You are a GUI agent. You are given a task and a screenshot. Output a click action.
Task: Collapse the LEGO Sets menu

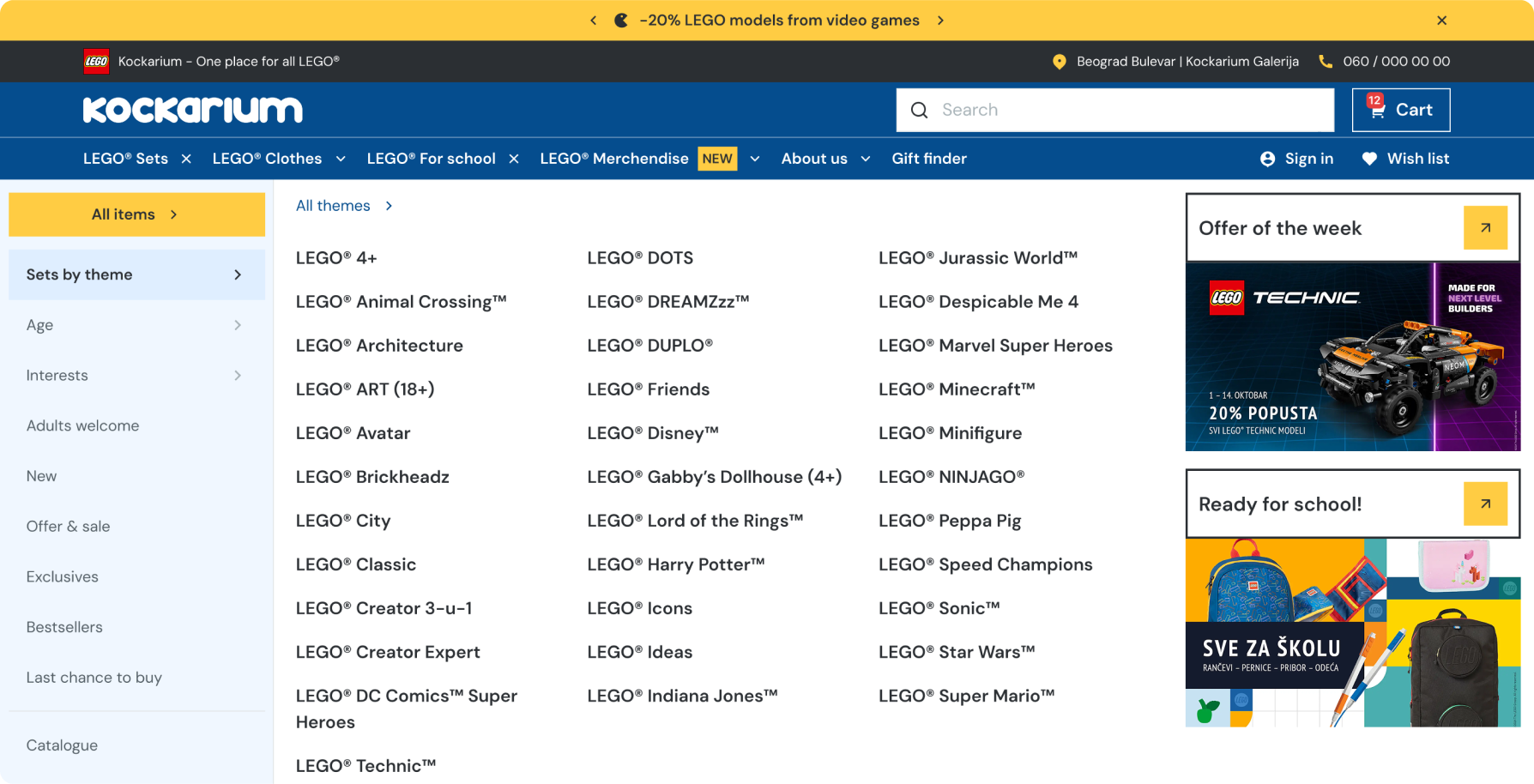click(186, 159)
